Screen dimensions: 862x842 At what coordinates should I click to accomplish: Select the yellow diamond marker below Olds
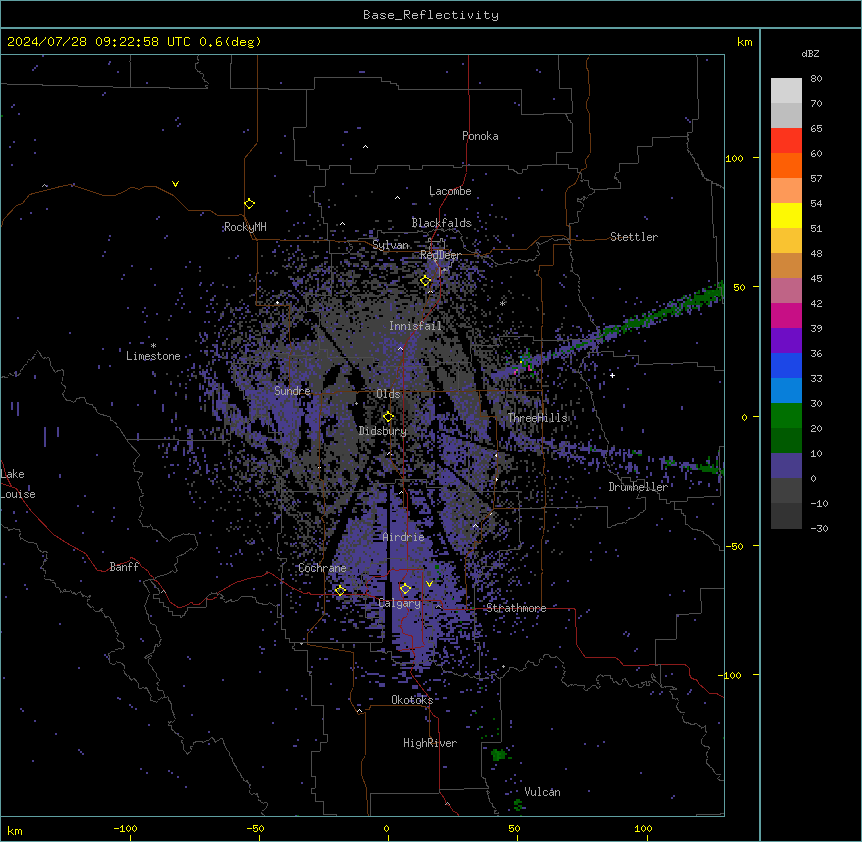click(389, 416)
